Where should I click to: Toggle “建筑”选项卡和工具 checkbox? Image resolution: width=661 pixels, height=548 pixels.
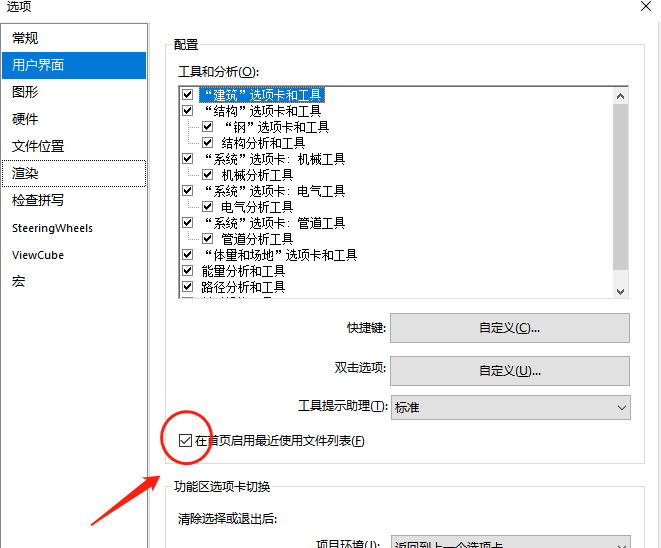[188, 94]
